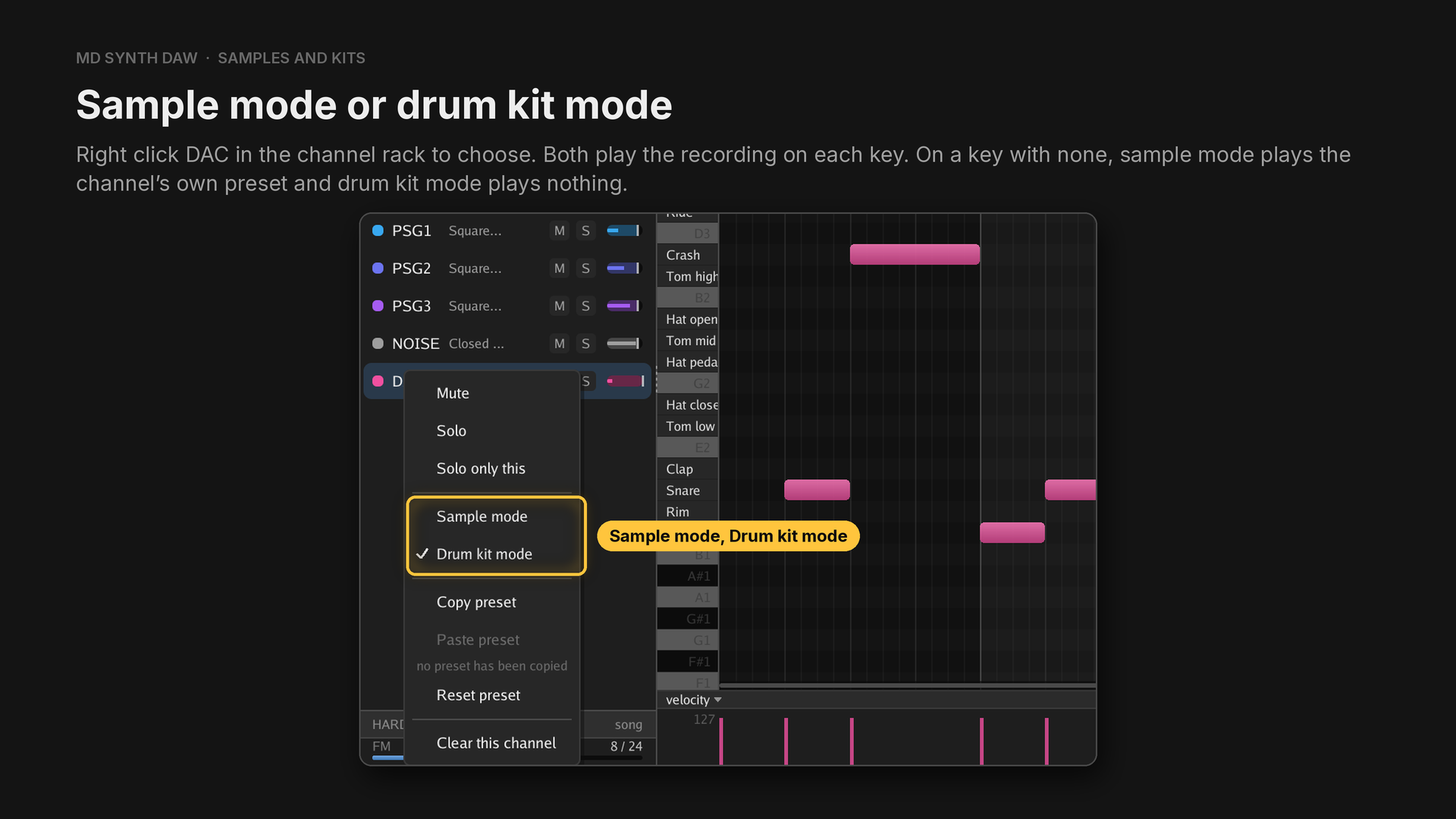Image resolution: width=1456 pixels, height=819 pixels.
Task: Click the Crash drum key
Action: coord(687,255)
